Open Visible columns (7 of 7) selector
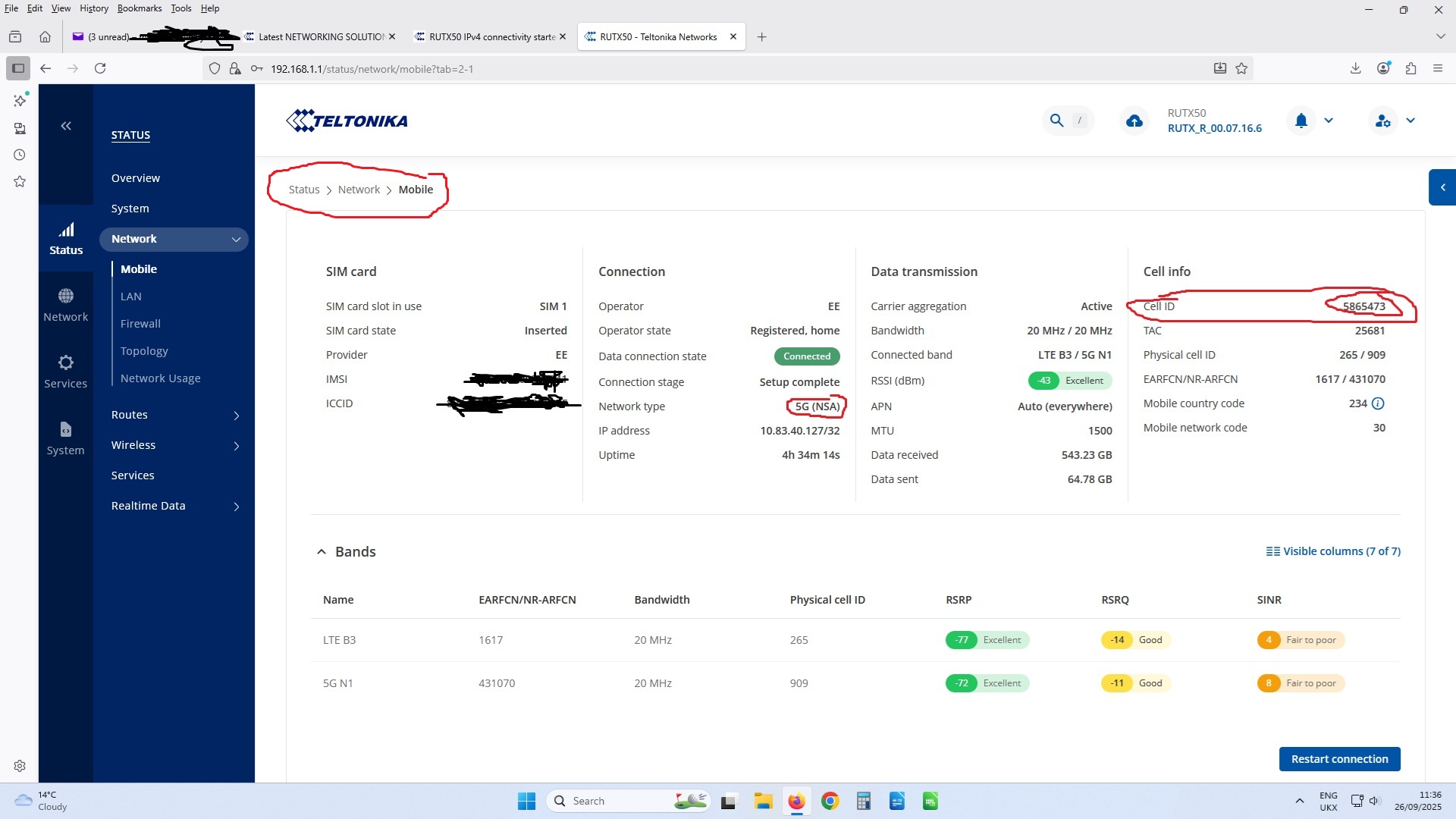 point(1332,551)
